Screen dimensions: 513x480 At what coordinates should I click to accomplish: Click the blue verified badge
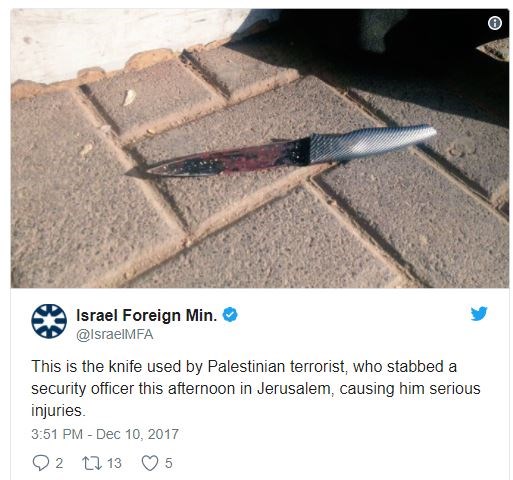click(230, 315)
